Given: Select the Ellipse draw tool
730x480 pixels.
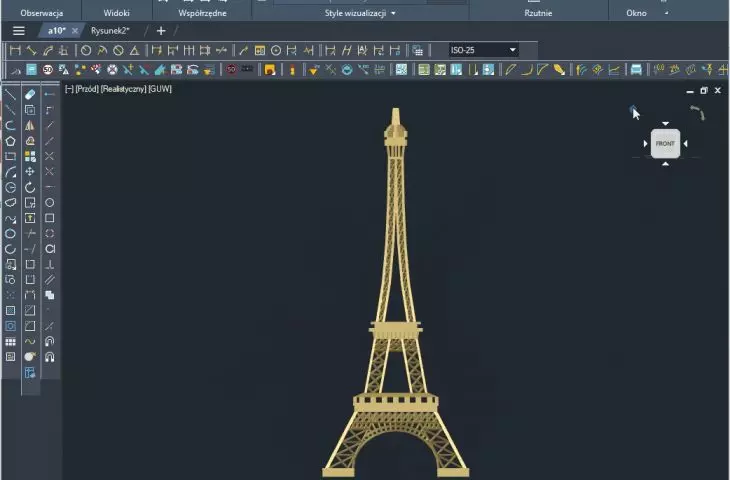Looking at the screenshot, I should (10, 233).
